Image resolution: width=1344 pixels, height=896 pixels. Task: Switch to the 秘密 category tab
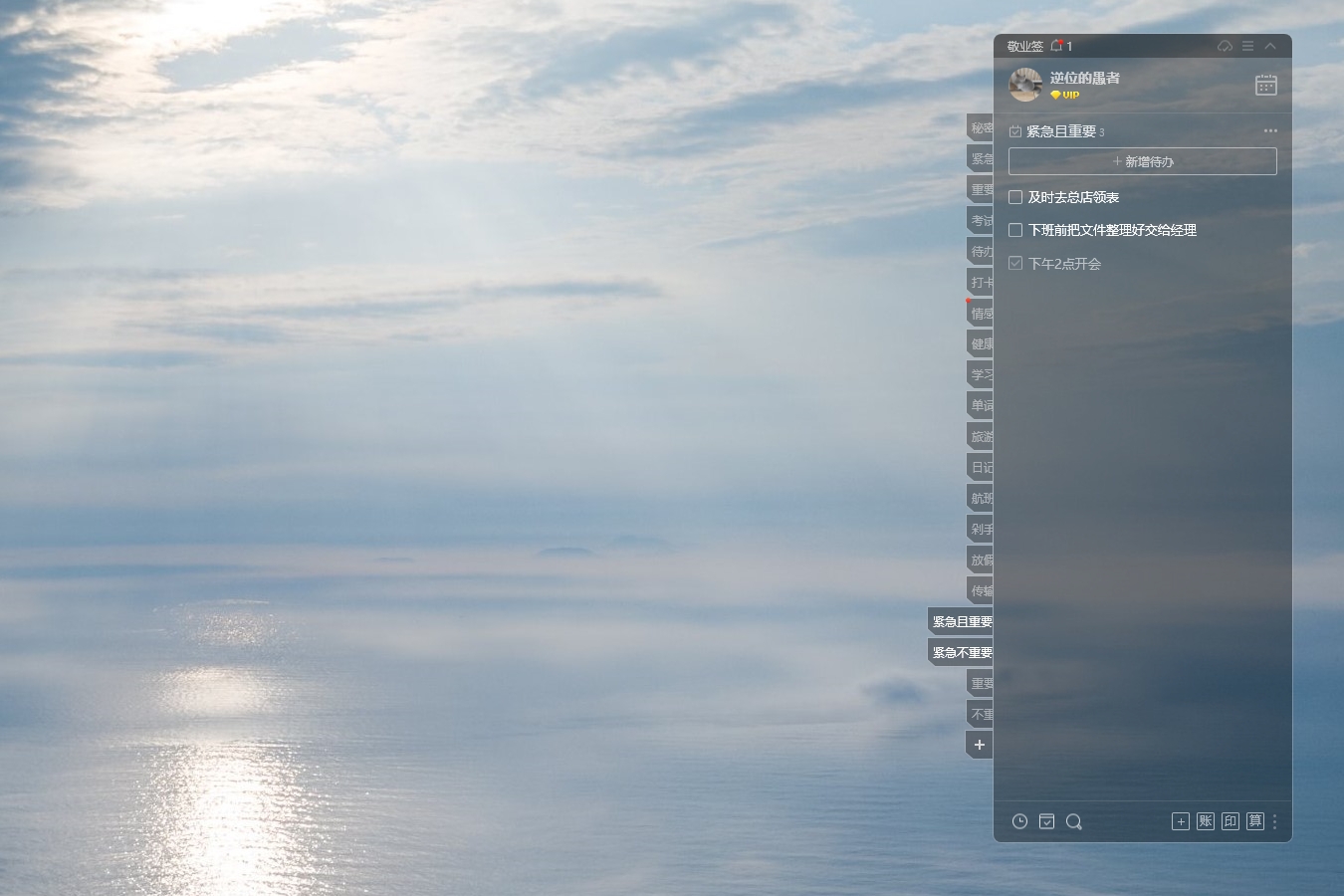pos(981,127)
